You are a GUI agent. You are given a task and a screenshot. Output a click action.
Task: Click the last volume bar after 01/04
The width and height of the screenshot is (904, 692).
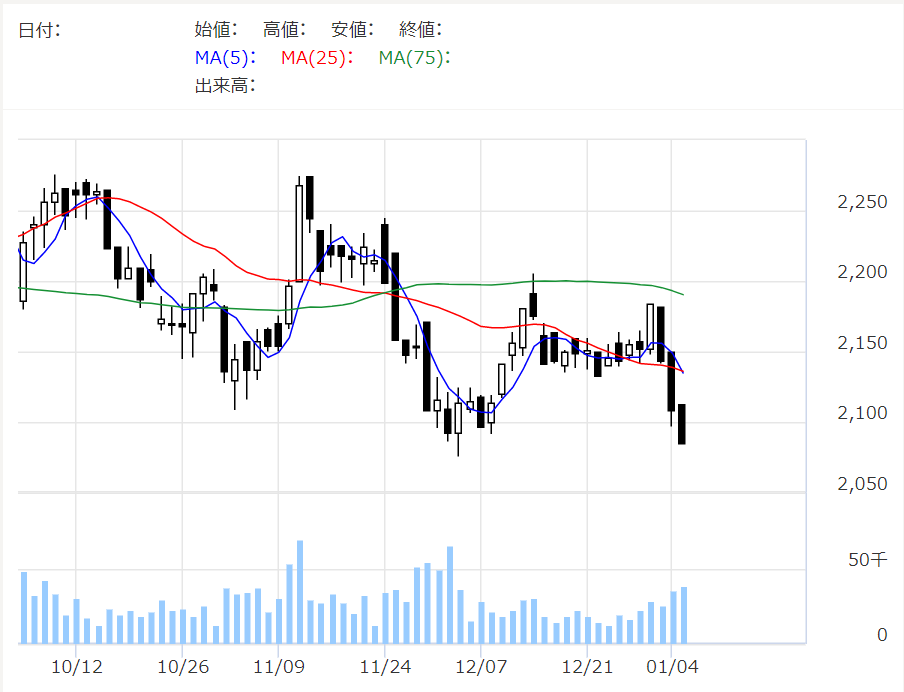click(x=684, y=615)
